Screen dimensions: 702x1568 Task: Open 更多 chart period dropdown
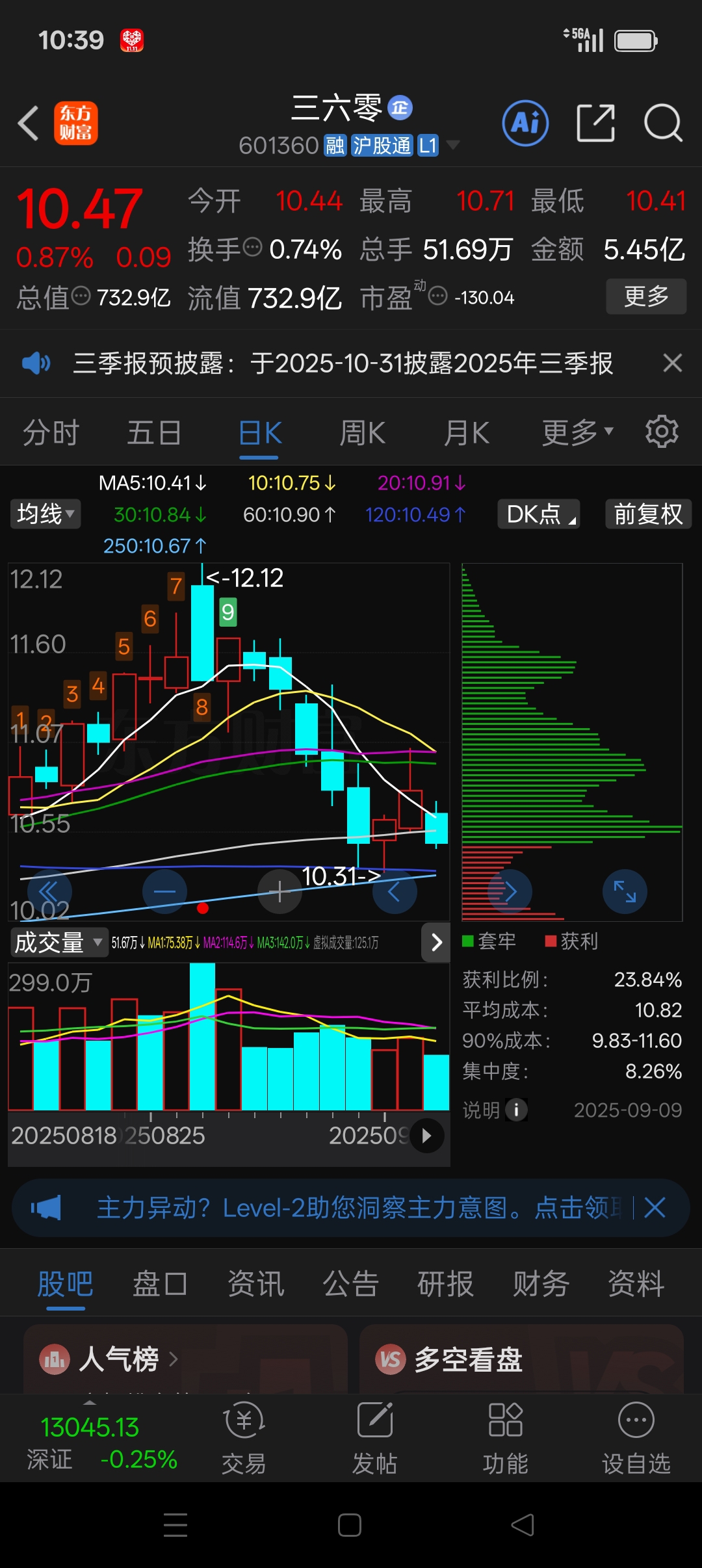(x=578, y=432)
